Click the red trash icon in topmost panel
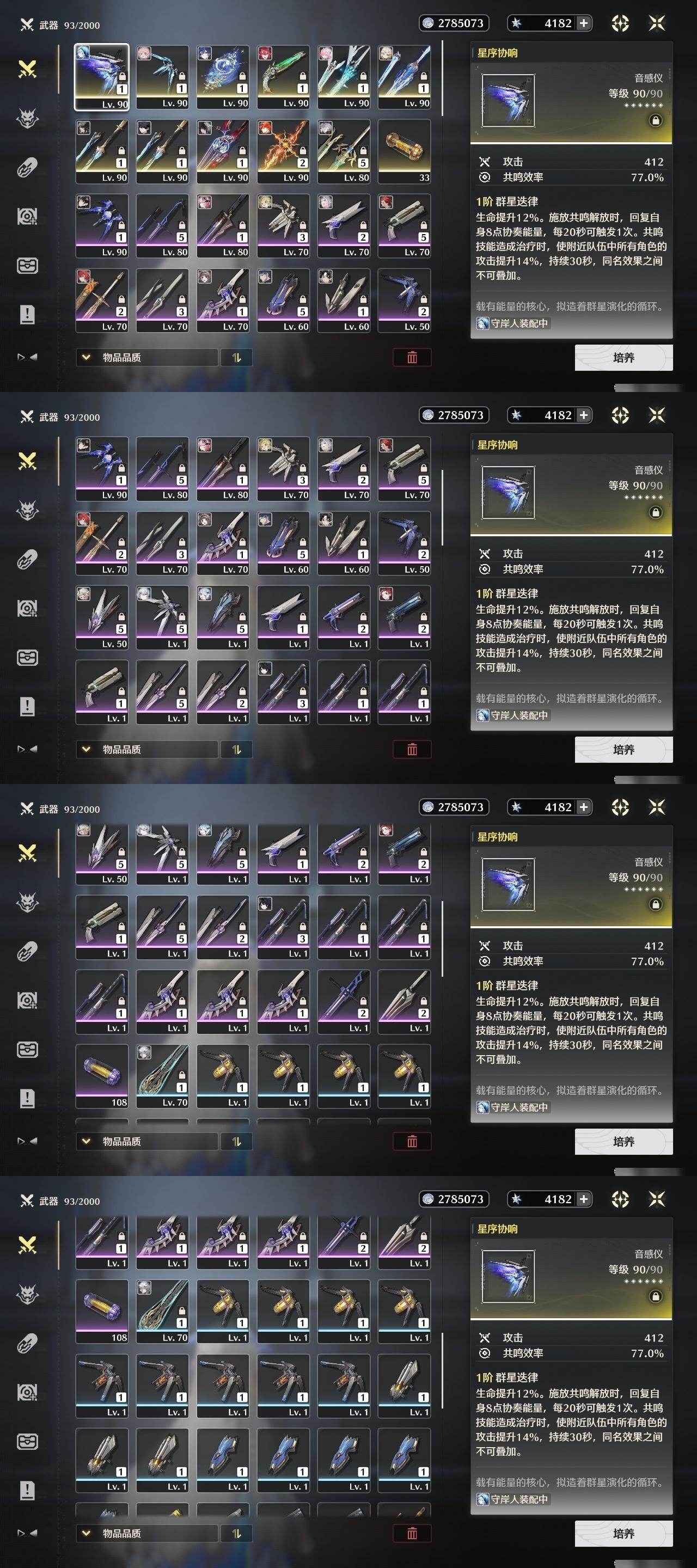 tap(412, 357)
